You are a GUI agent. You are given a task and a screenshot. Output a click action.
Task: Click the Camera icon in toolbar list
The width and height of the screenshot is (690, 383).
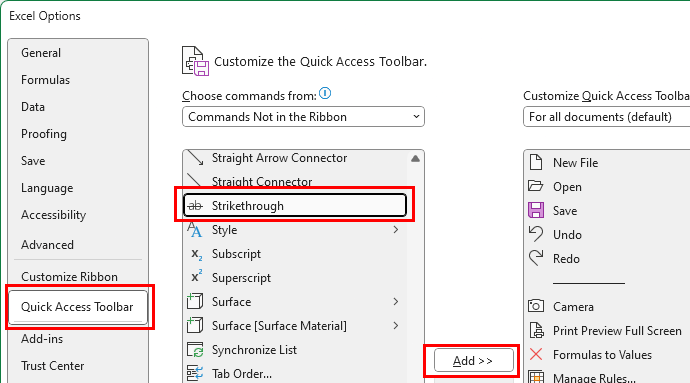pos(536,306)
